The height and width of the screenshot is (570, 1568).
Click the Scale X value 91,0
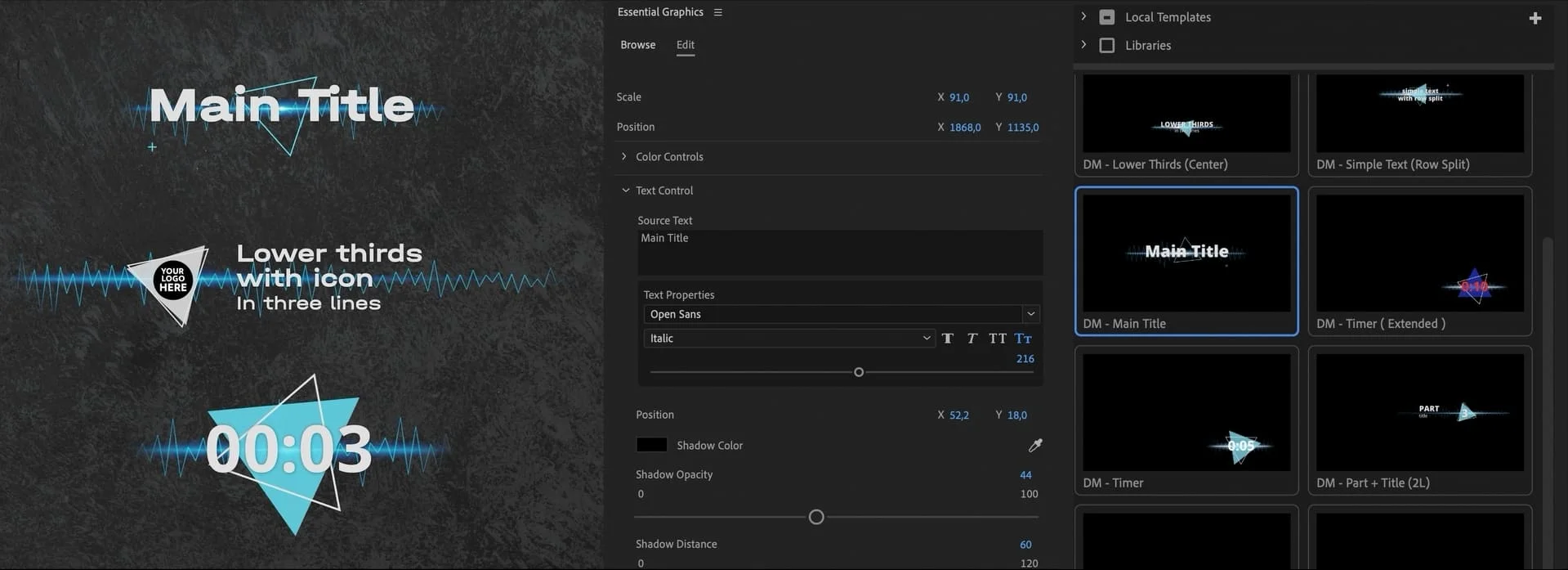click(x=959, y=97)
